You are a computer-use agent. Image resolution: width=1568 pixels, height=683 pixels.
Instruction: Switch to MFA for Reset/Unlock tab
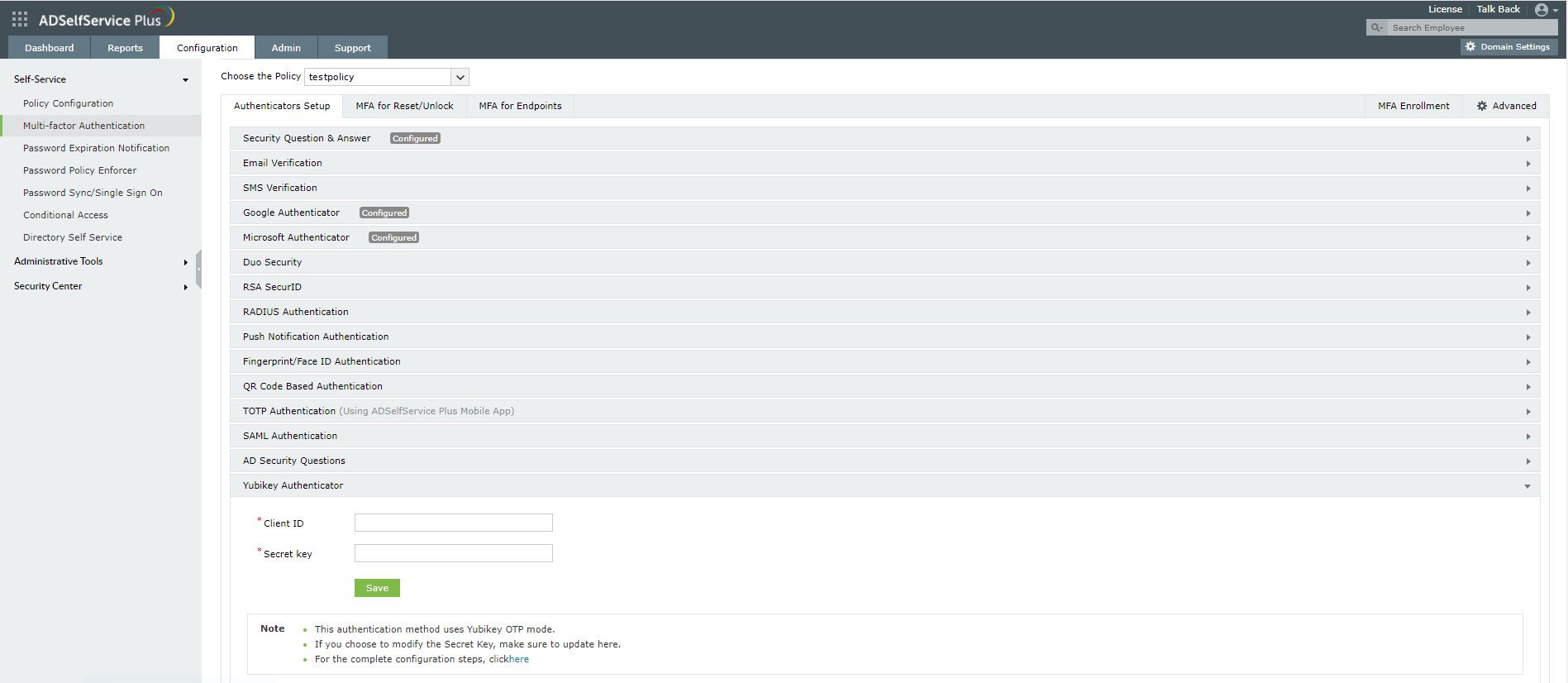click(x=405, y=106)
